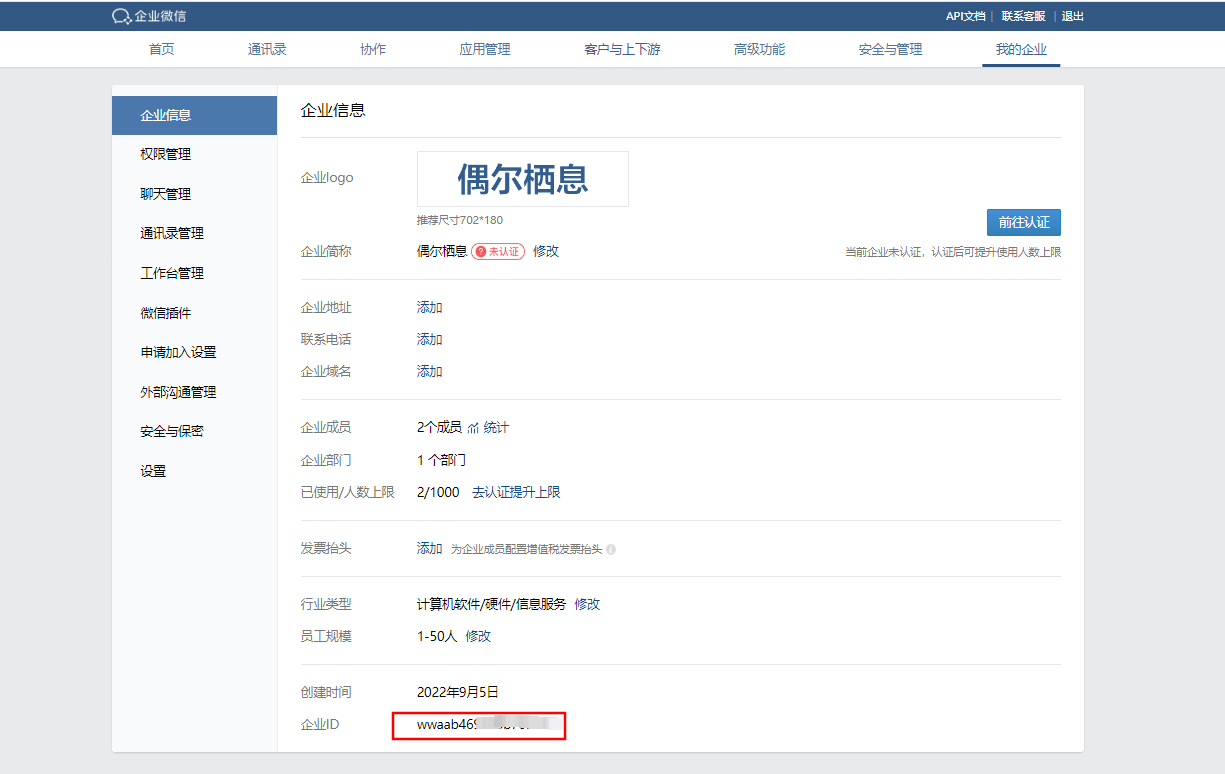The height and width of the screenshot is (774, 1225).
Task: Click 修改 next to the company short name
Action: coord(546,251)
